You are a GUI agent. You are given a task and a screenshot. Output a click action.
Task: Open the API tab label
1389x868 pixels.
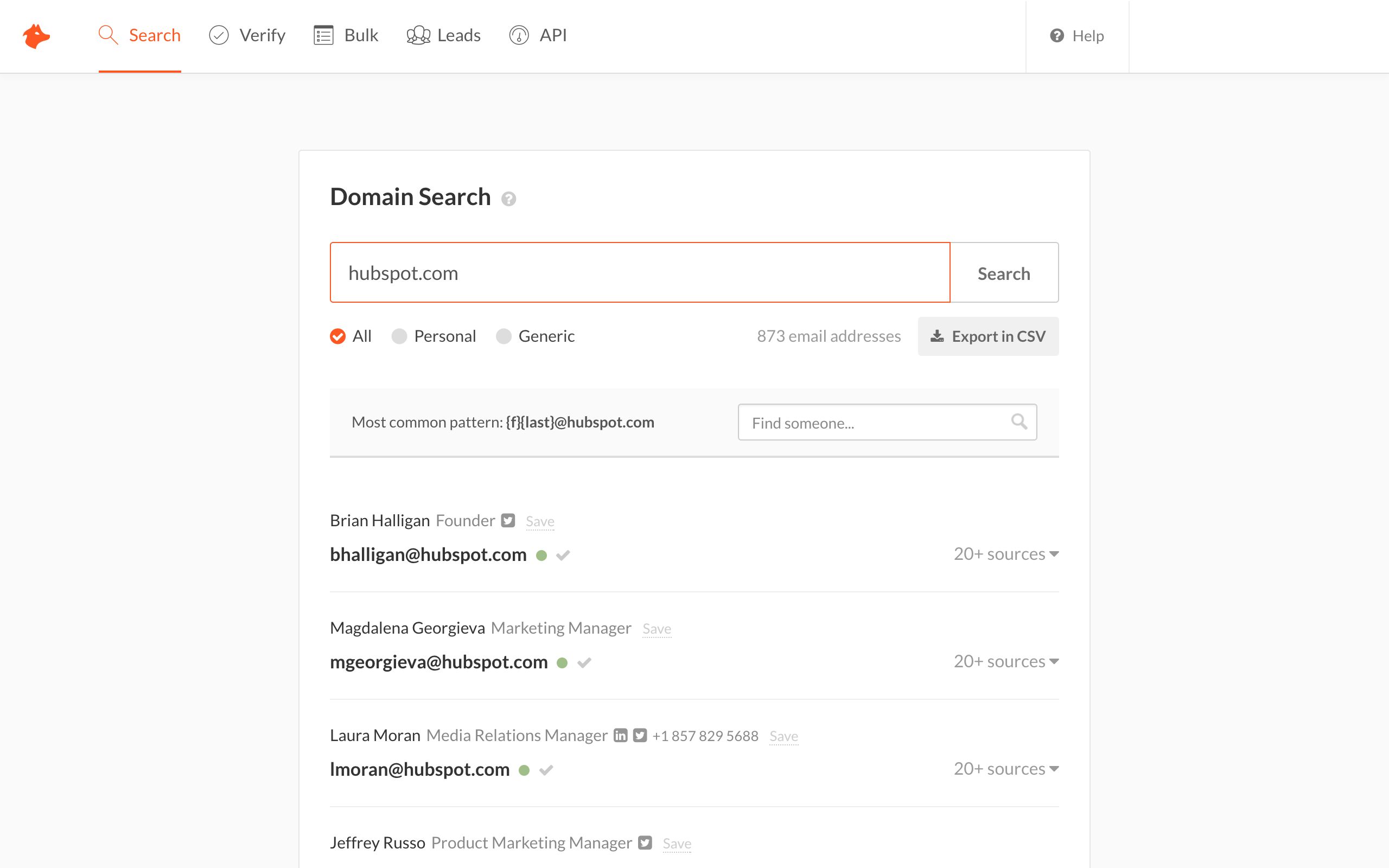553,36
